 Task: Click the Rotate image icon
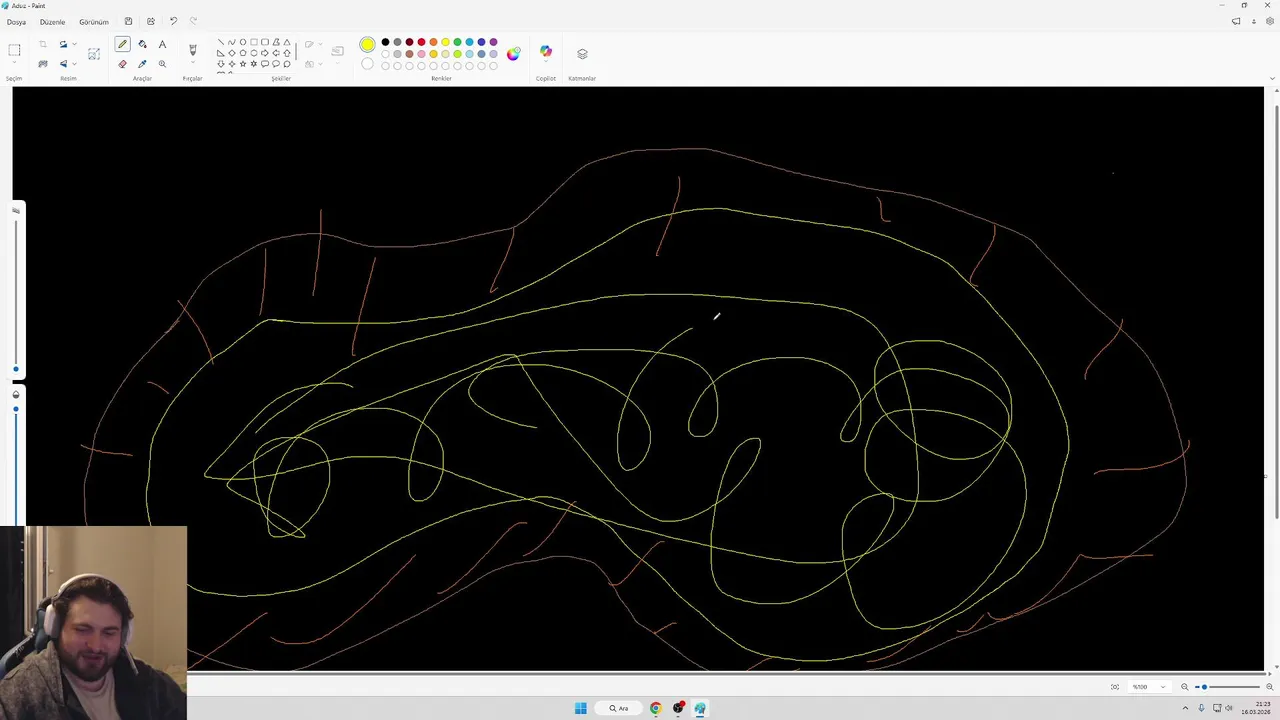pos(63,44)
